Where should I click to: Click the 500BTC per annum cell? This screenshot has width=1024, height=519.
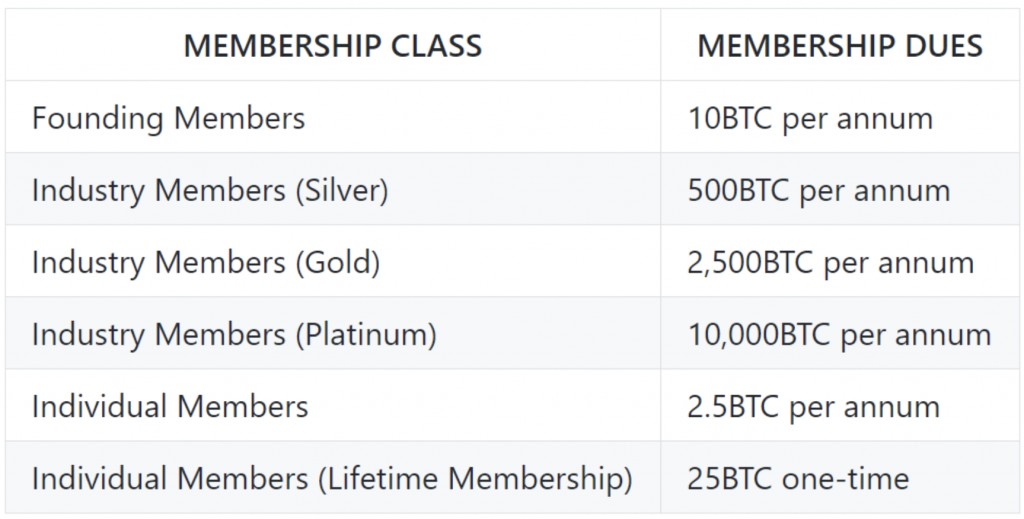coord(819,190)
